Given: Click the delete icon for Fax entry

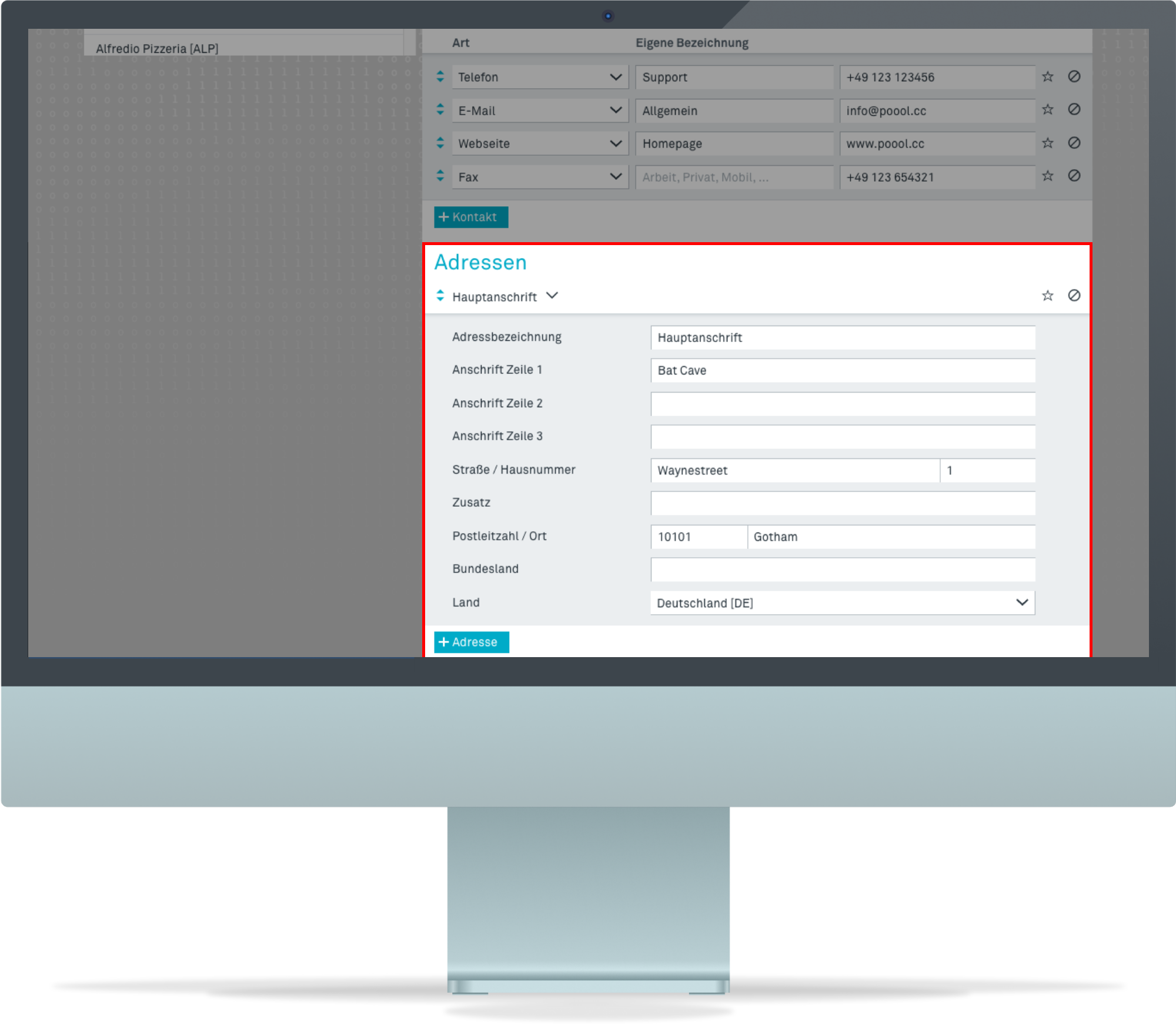Looking at the screenshot, I should [x=1074, y=177].
